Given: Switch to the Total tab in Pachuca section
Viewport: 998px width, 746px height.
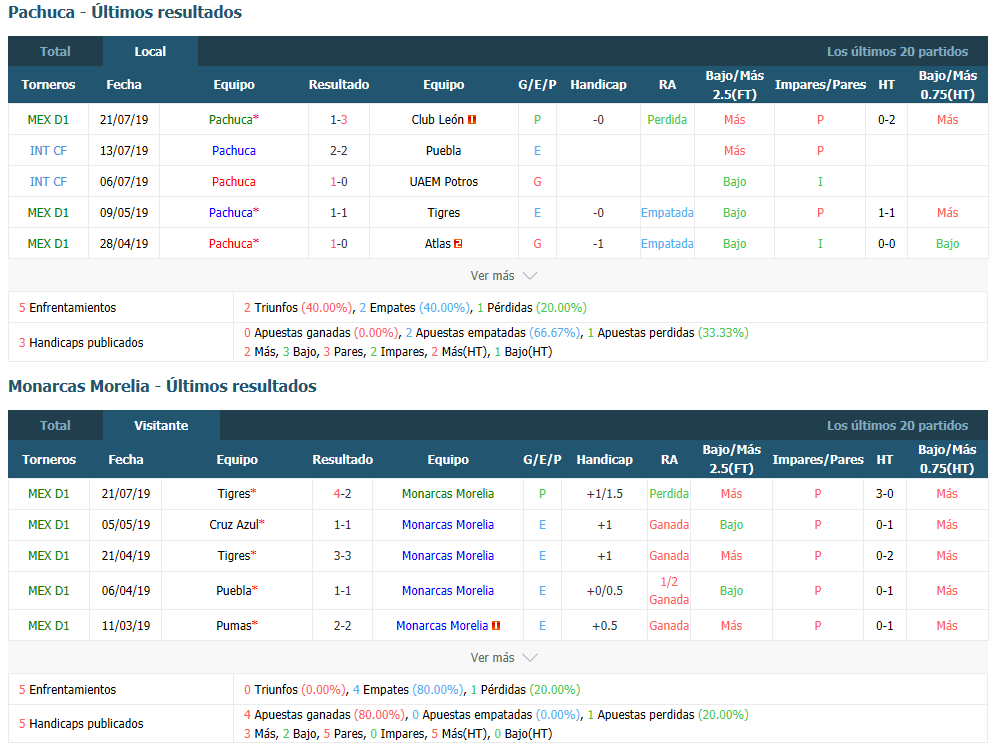Looking at the screenshot, I should pyautogui.click(x=55, y=52).
